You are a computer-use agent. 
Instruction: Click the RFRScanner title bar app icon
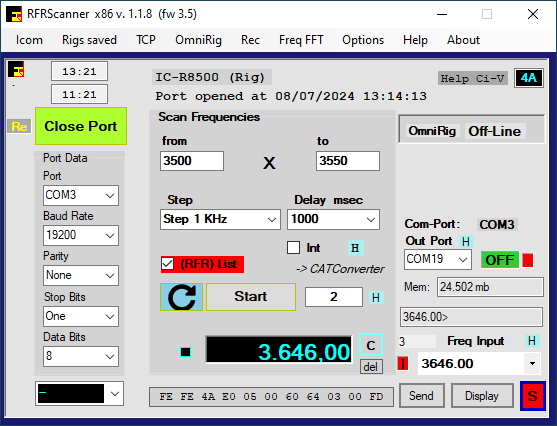click(x=14, y=14)
